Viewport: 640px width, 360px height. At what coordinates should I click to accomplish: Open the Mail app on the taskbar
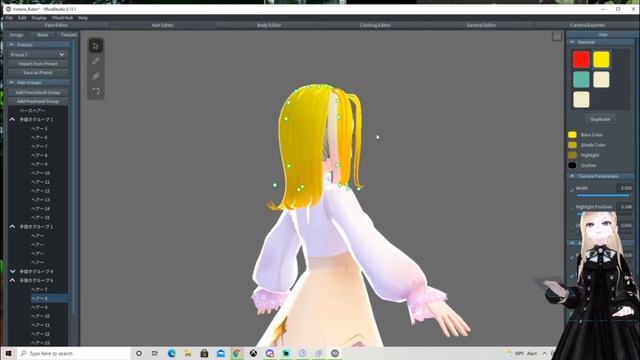[x=220, y=353]
